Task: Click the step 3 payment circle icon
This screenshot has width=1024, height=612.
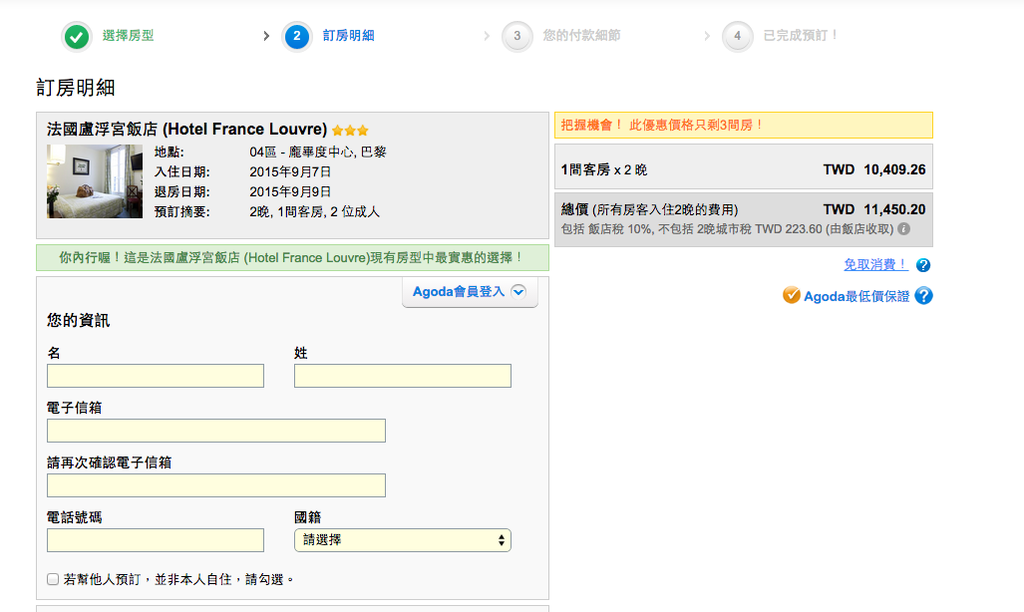Action: click(x=517, y=37)
